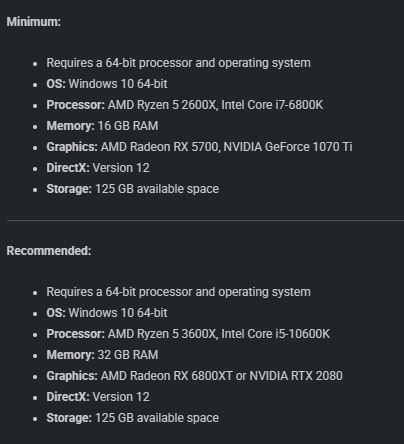Click the AMD Ryzen 5 2600X processor text
The height and width of the screenshot is (444, 404).
point(162,105)
